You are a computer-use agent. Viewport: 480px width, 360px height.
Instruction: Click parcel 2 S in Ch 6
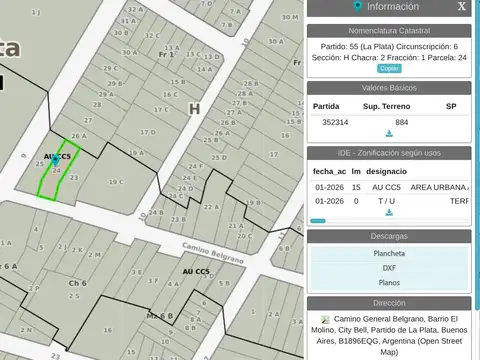point(74,296)
